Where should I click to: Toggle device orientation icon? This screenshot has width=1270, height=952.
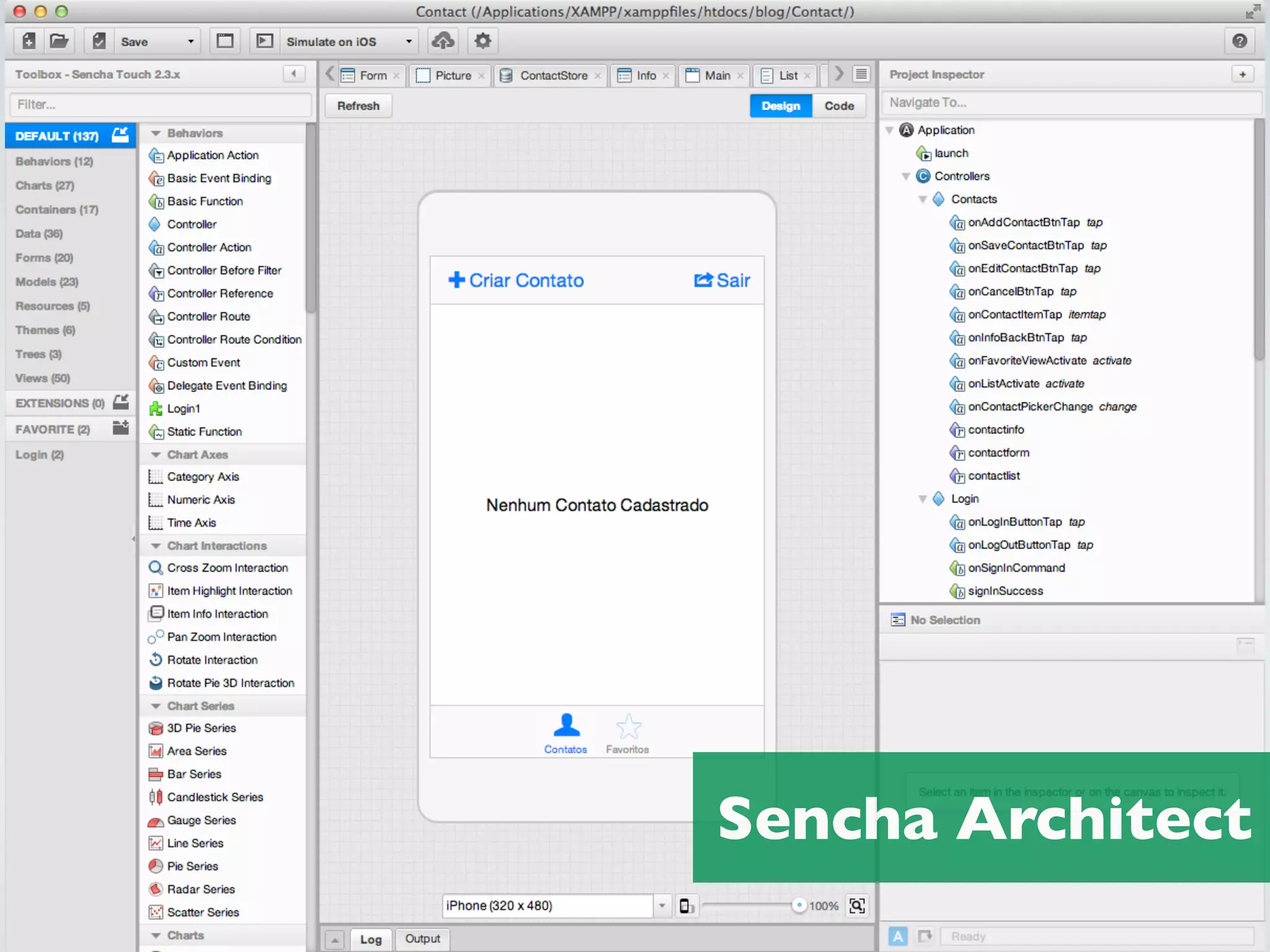pos(686,906)
